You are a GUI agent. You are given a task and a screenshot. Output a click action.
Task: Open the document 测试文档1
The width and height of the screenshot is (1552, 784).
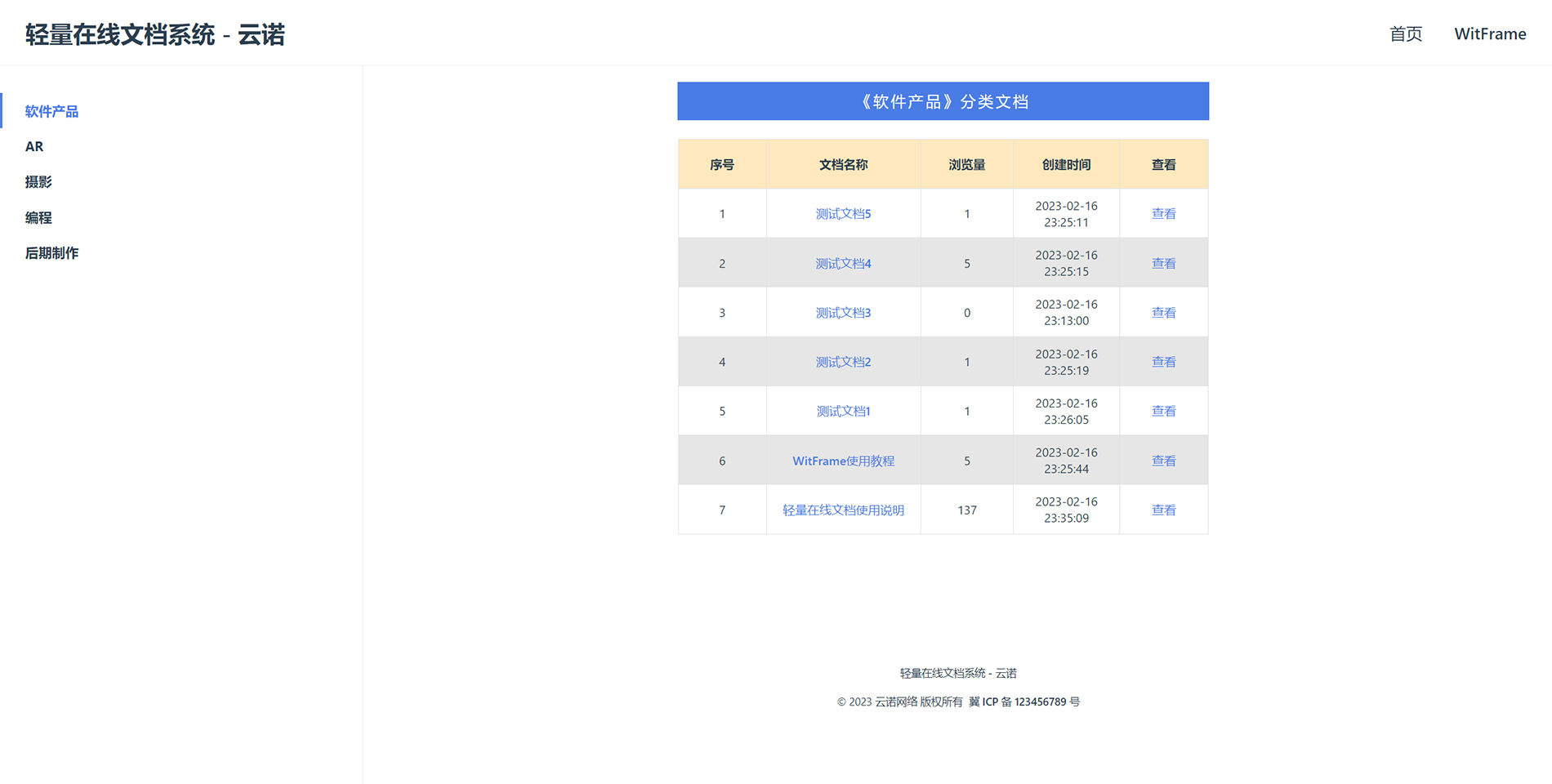click(x=842, y=411)
